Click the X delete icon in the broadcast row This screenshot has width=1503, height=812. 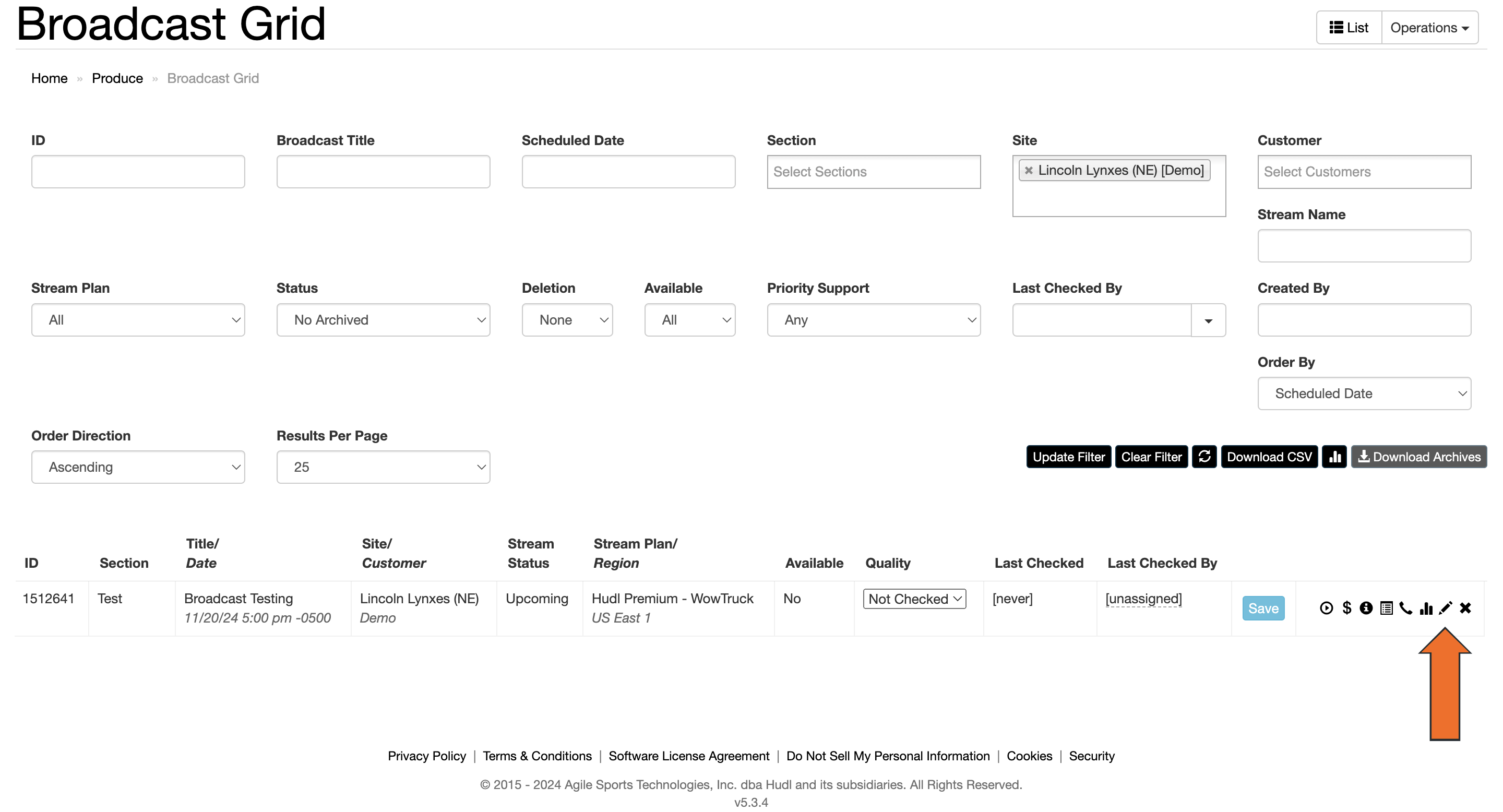pyautogui.click(x=1465, y=608)
